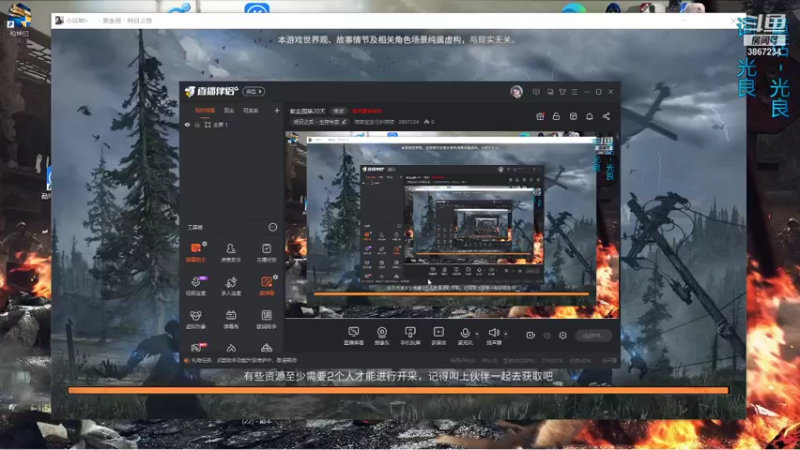Open settings gear in the bottom control bar

coord(563,335)
